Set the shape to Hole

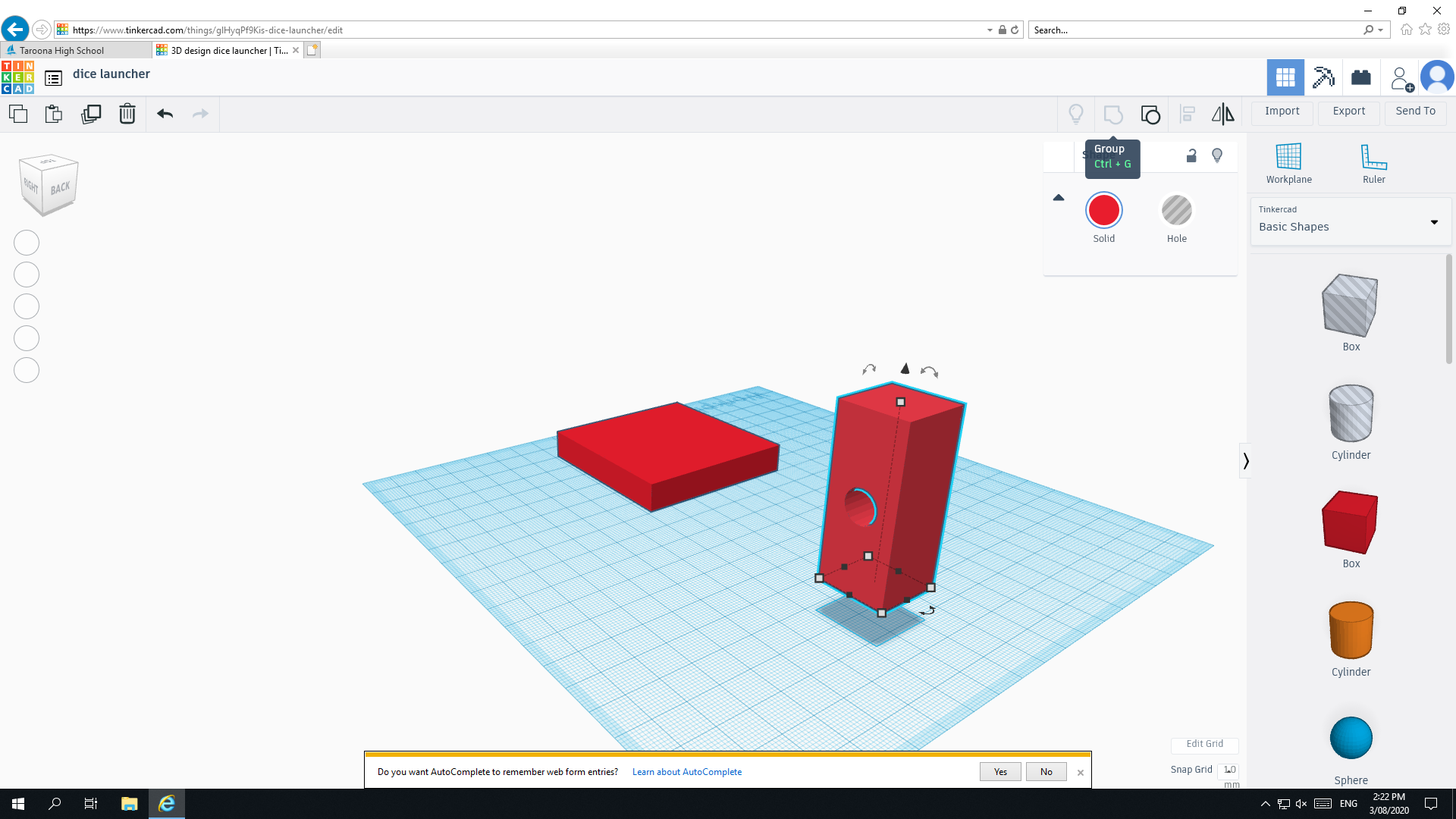[1177, 211]
